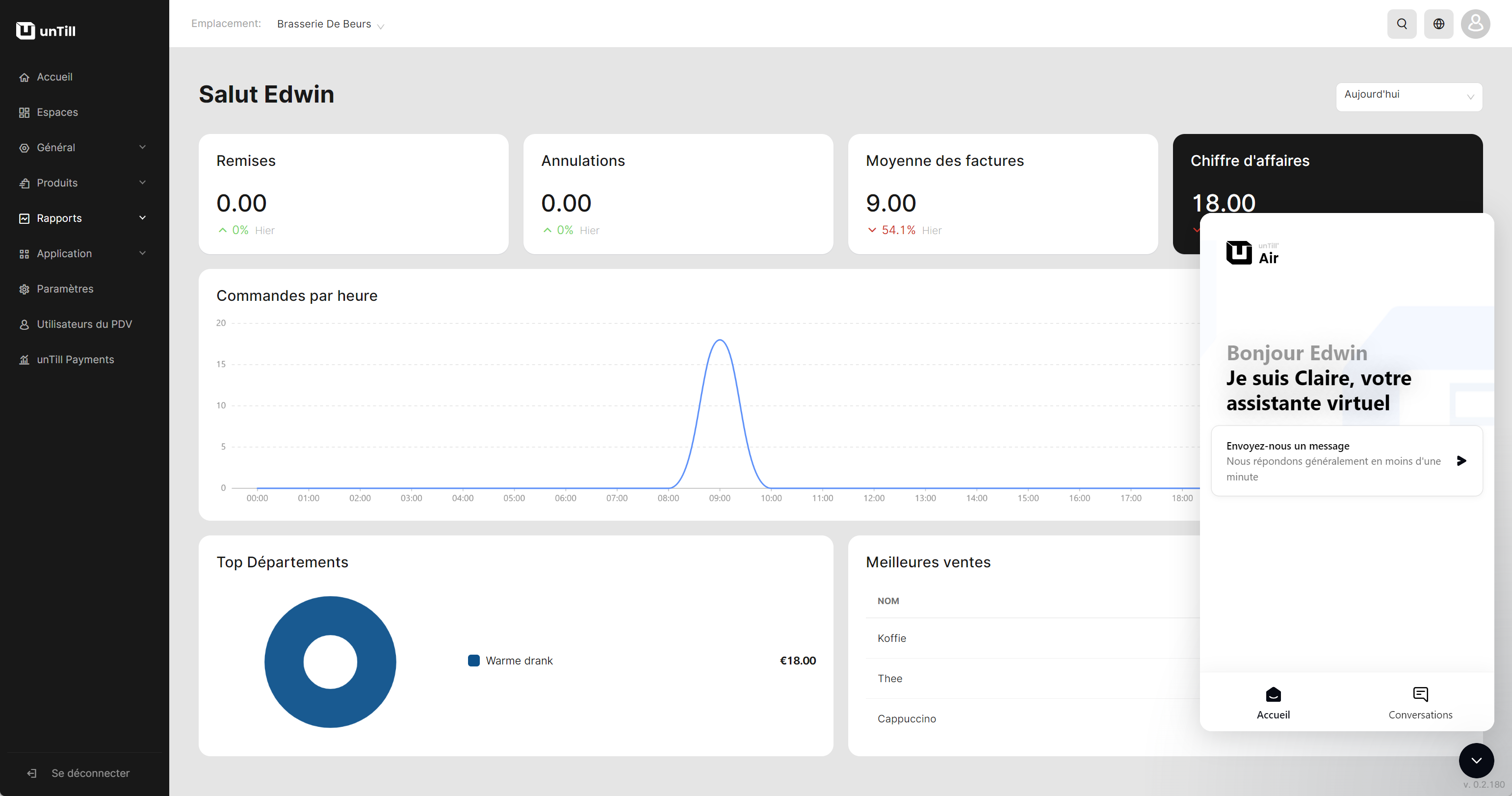Click the unTill logo in sidebar
Viewport: 1512px width, 796px height.
tap(46, 30)
